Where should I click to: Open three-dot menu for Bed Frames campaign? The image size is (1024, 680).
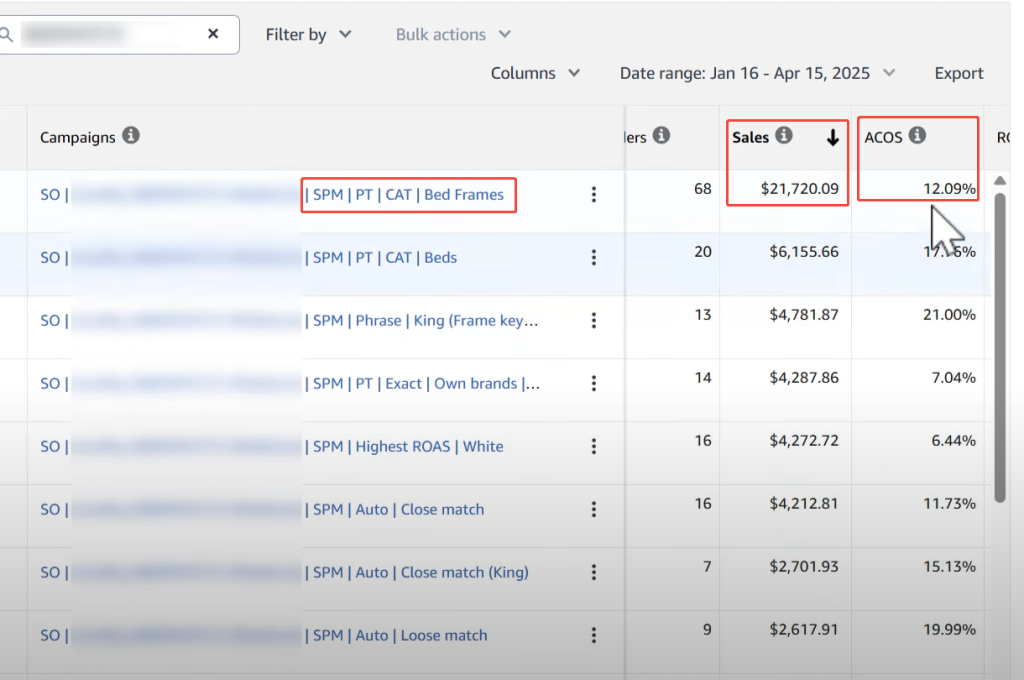coord(594,195)
